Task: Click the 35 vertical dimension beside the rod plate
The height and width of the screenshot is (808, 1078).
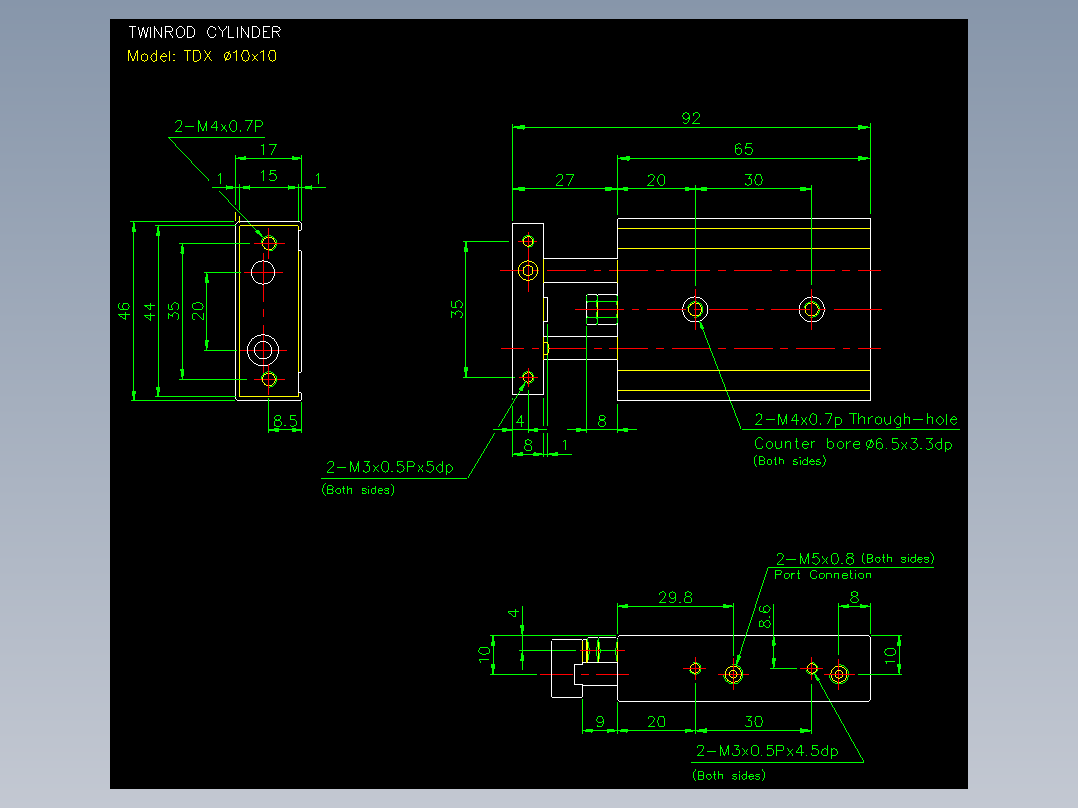Action: tap(457, 309)
